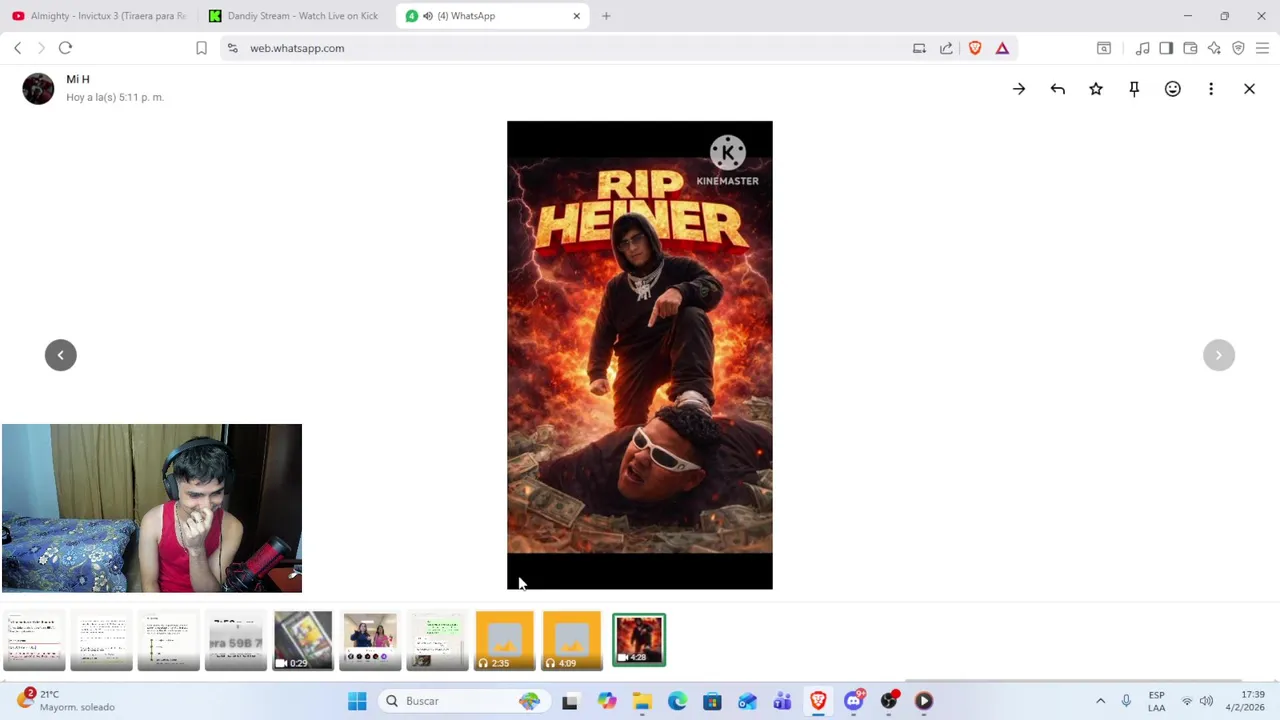Pin this message with the pin icon
1280x720 pixels.
coord(1134,89)
